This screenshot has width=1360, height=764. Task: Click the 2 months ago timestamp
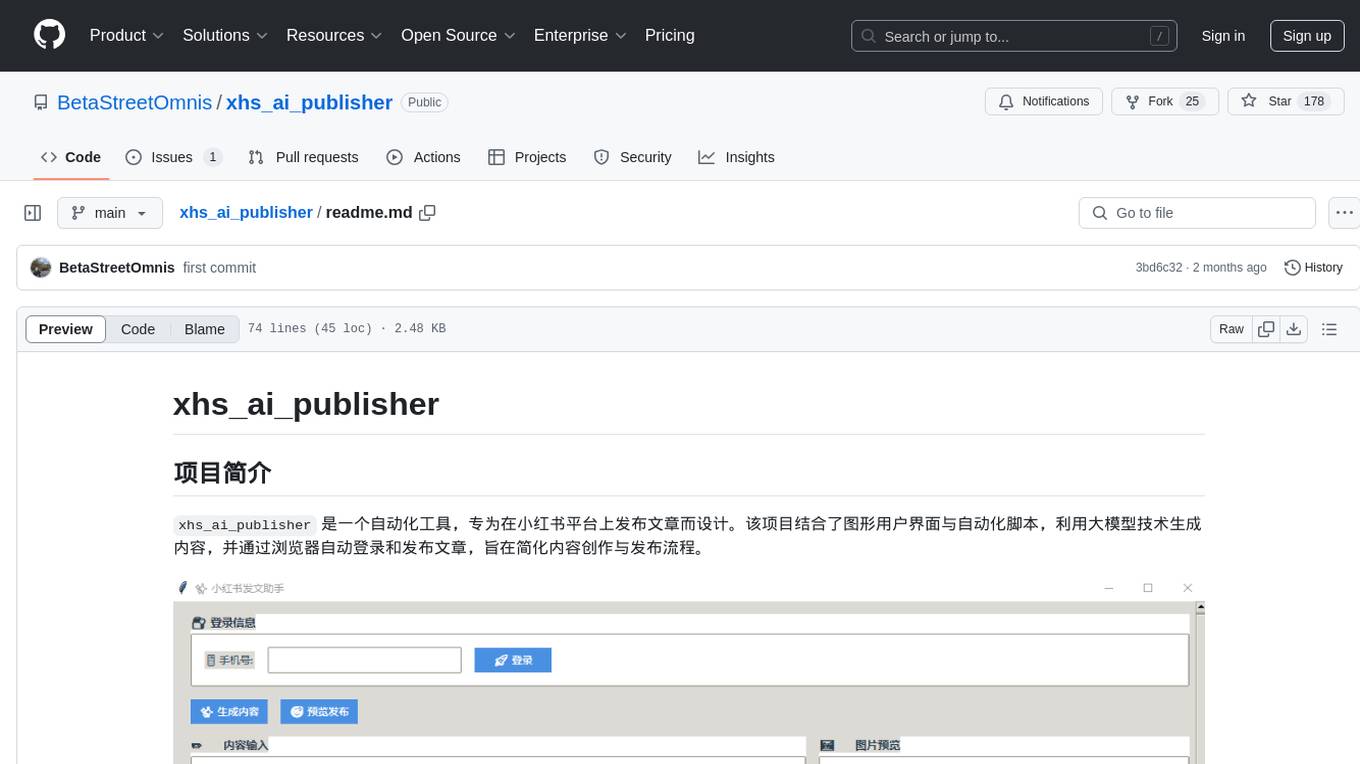(1230, 268)
